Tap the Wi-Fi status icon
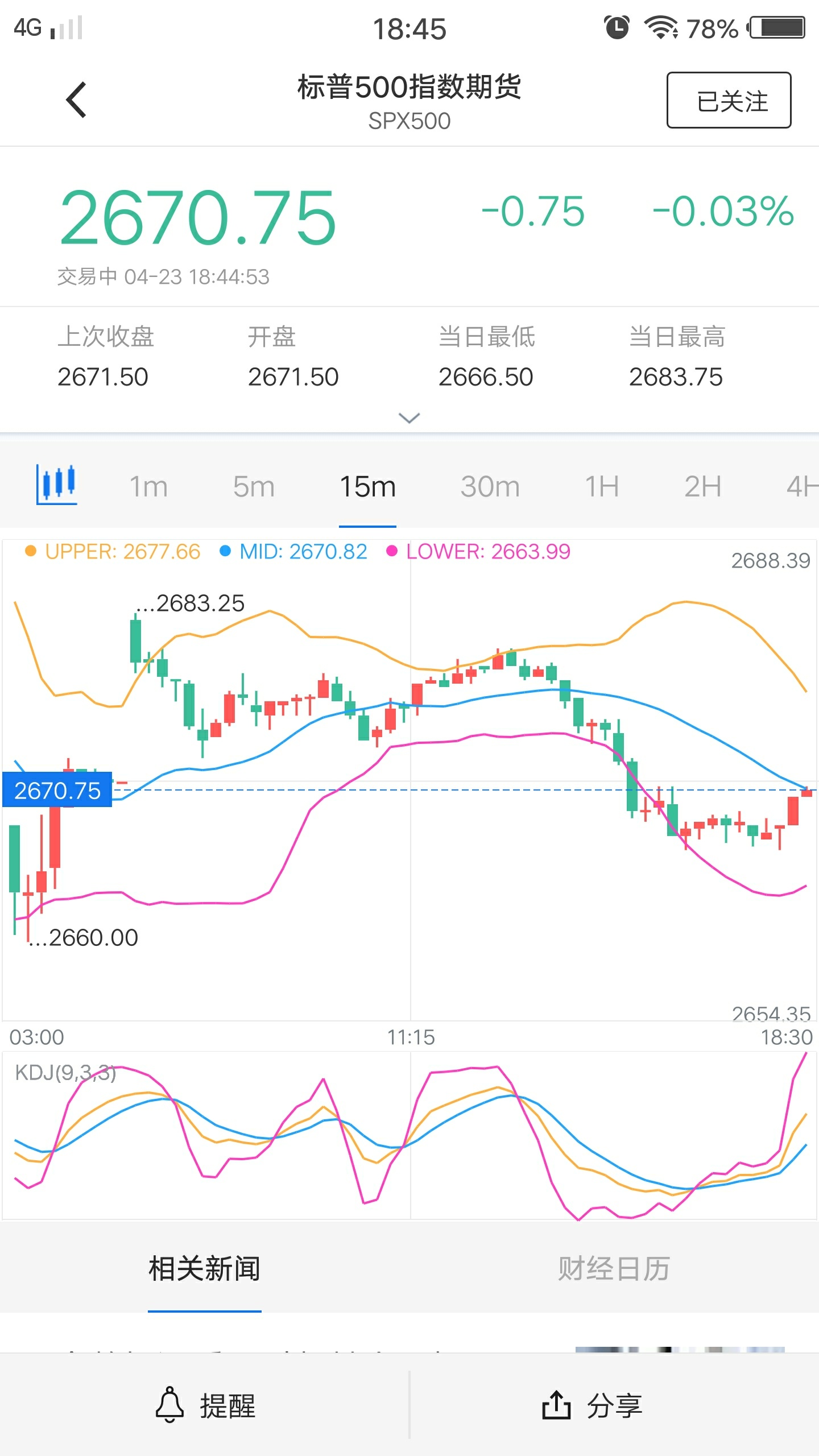This screenshot has width=819, height=1456. (660, 27)
